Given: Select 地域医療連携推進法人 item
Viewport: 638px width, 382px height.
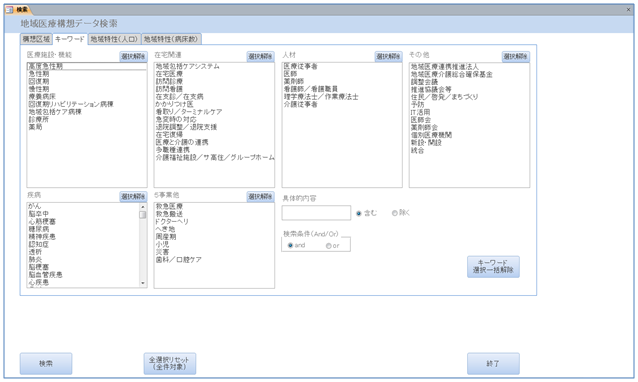Looking at the screenshot, I should click(469, 66).
